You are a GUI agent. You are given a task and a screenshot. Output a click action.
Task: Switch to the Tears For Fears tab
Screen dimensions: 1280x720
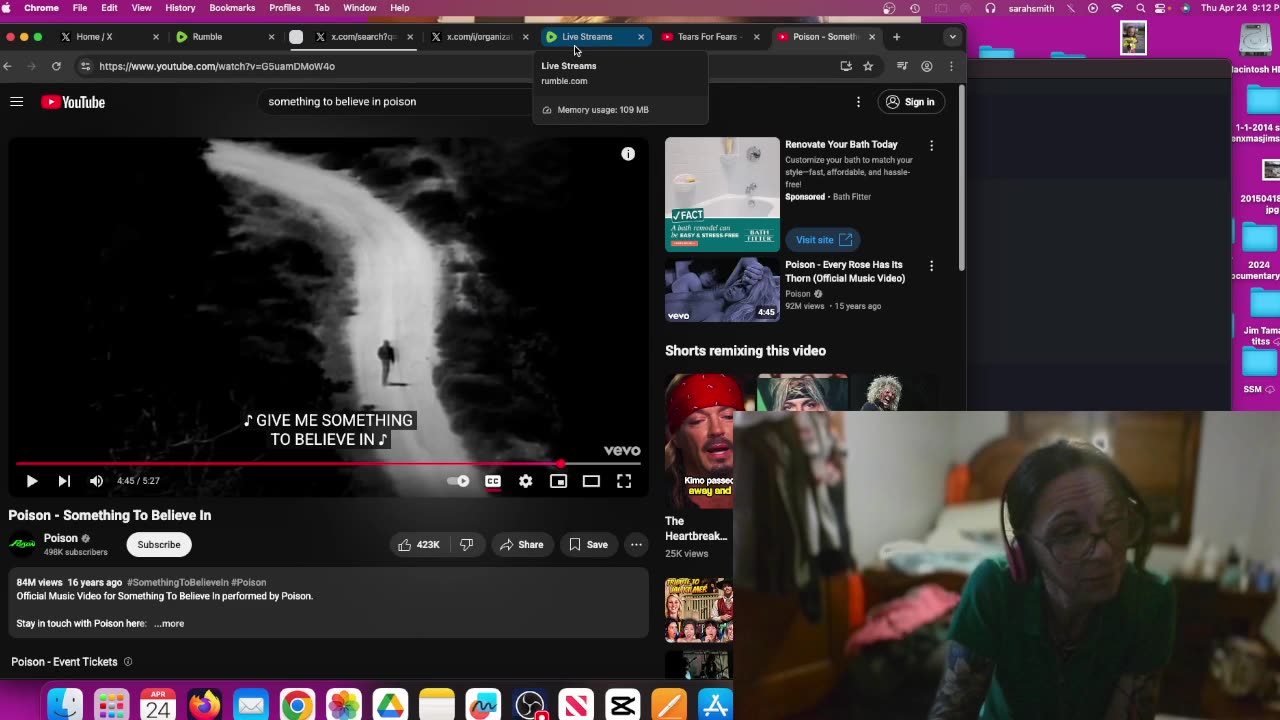pos(707,37)
